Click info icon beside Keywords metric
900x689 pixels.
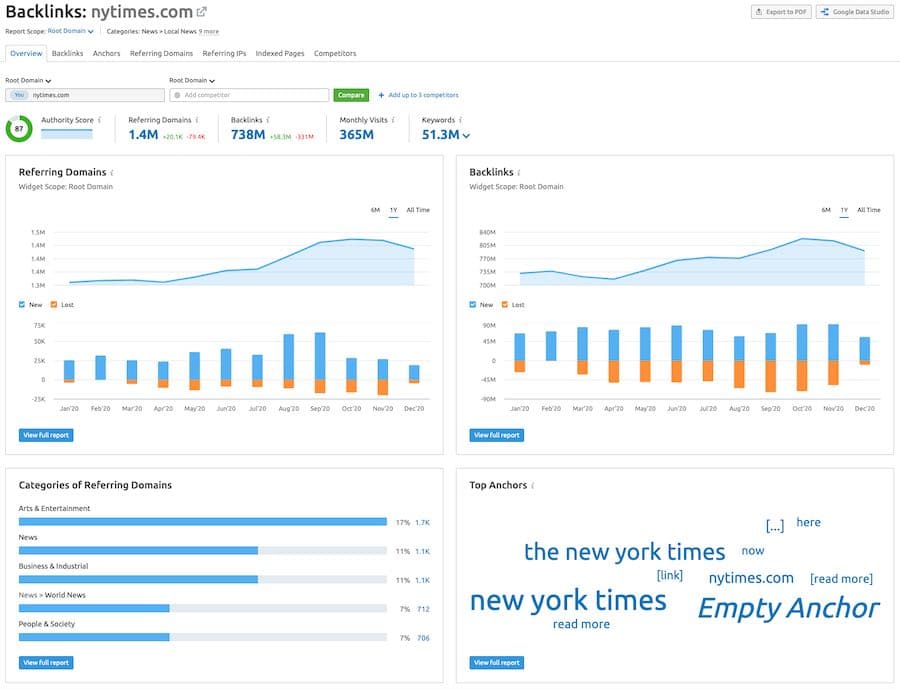coord(460,120)
